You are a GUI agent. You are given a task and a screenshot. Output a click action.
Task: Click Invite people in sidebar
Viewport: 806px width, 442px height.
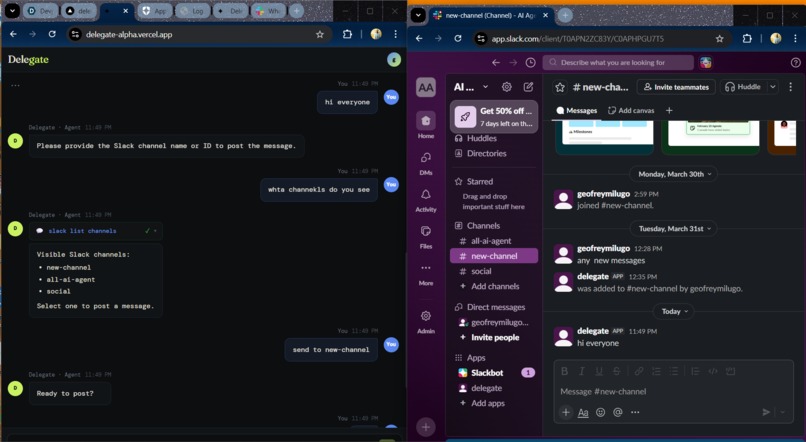494,338
